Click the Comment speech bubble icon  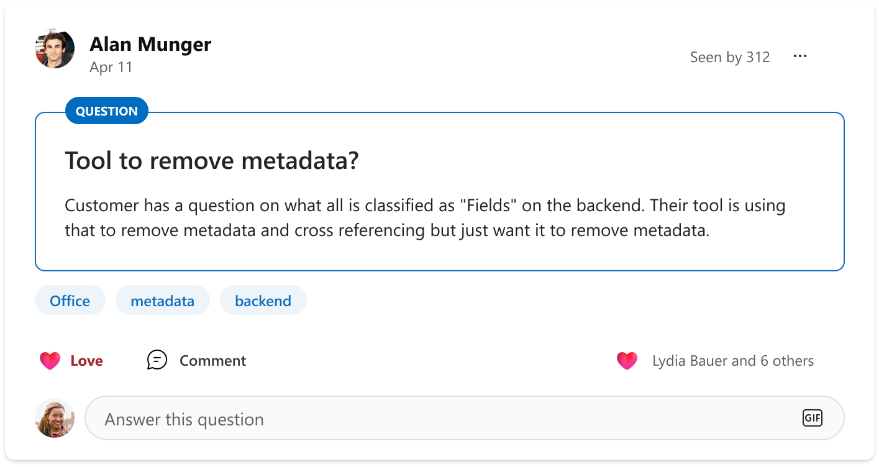157,360
